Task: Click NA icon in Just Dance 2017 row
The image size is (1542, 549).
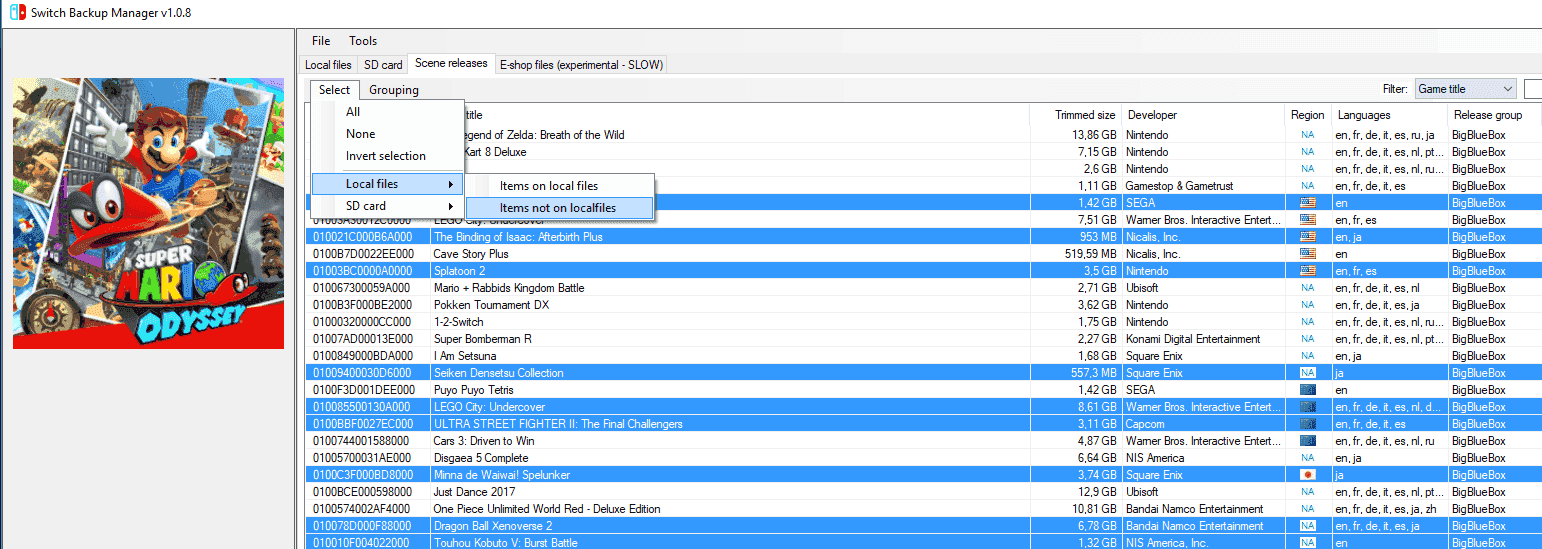Action: point(1307,492)
